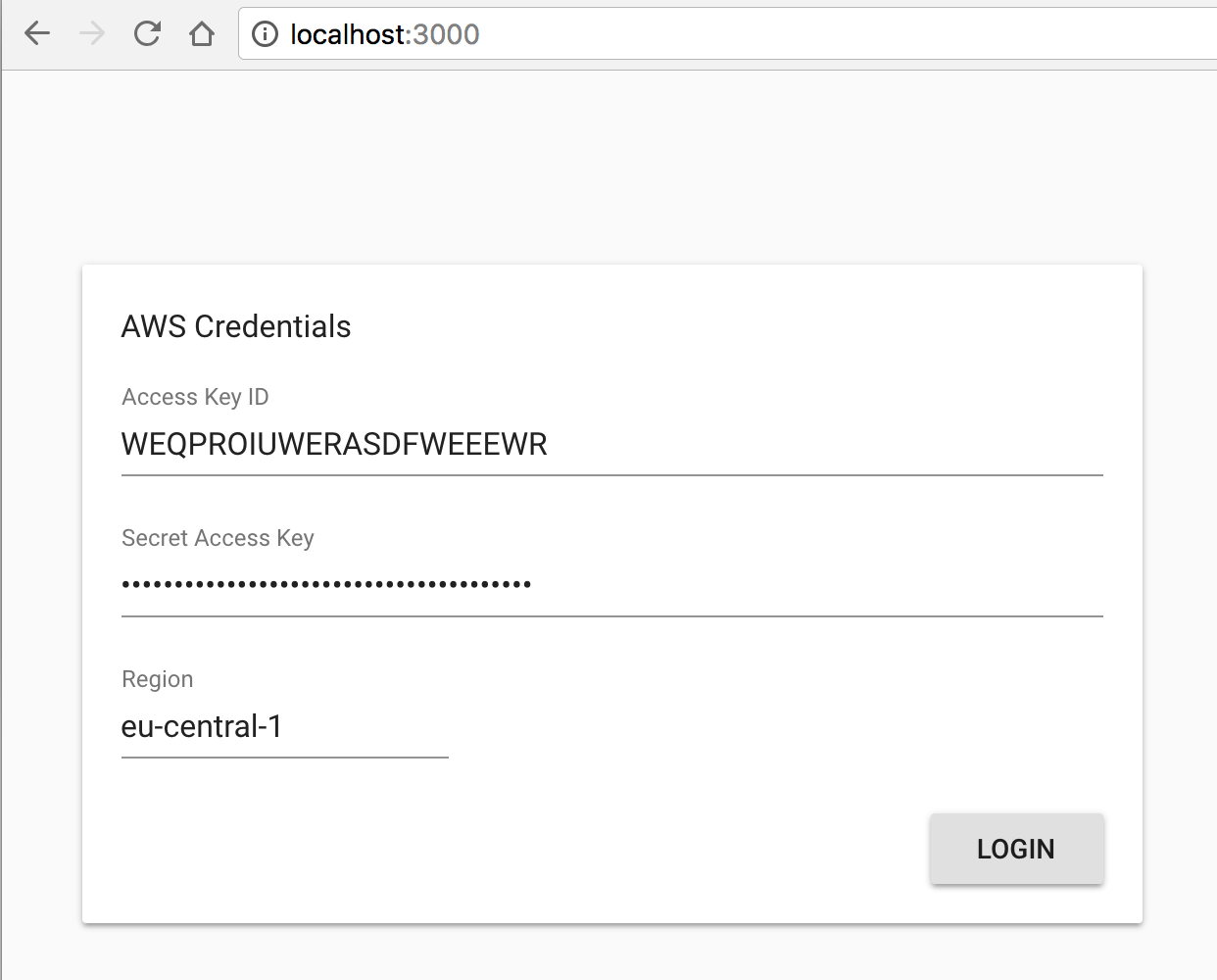Click the site information circle icon
Viewport: 1217px width, 980px height.
[x=265, y=33]
